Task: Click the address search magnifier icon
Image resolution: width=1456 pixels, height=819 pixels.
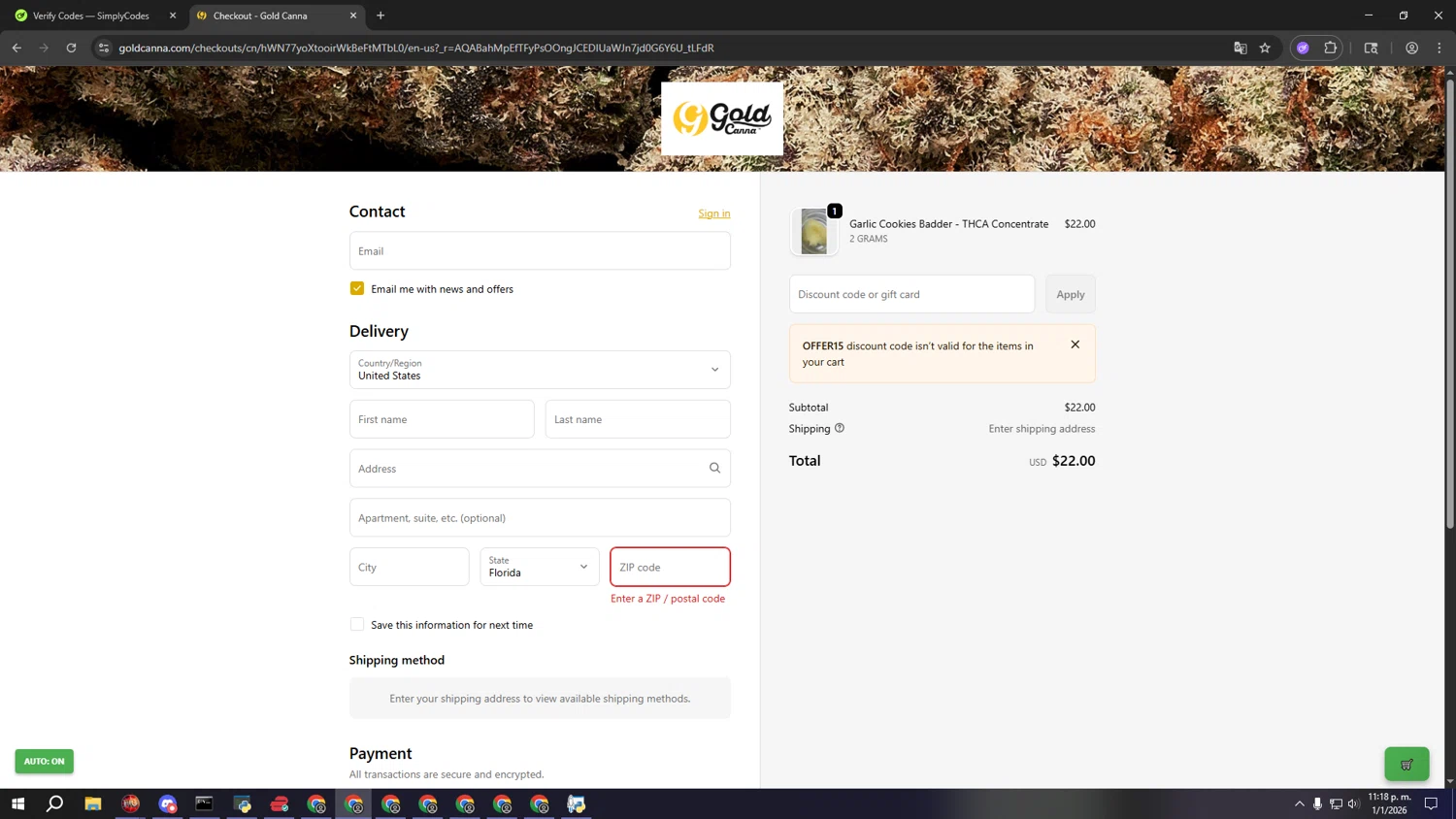Action: pyautogui.click(x=714, y=468)
